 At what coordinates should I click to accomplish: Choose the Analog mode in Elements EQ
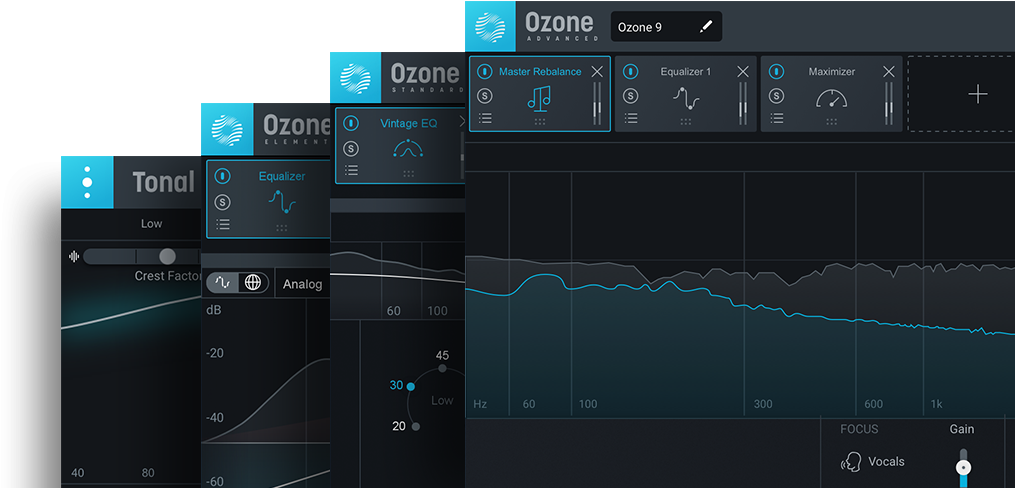coord(302,284)
